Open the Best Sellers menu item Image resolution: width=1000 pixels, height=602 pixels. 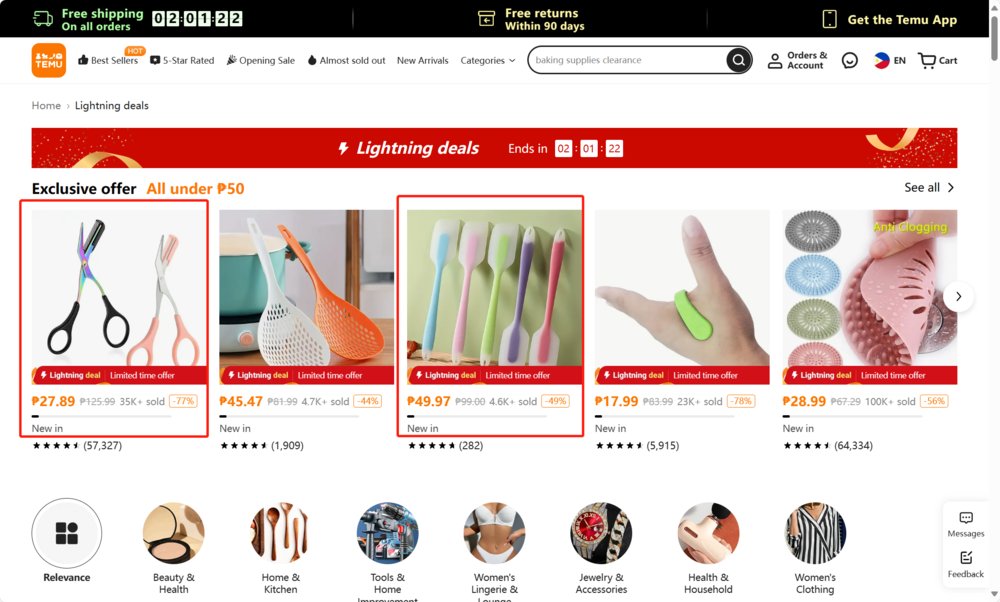(x=108, y=61)
